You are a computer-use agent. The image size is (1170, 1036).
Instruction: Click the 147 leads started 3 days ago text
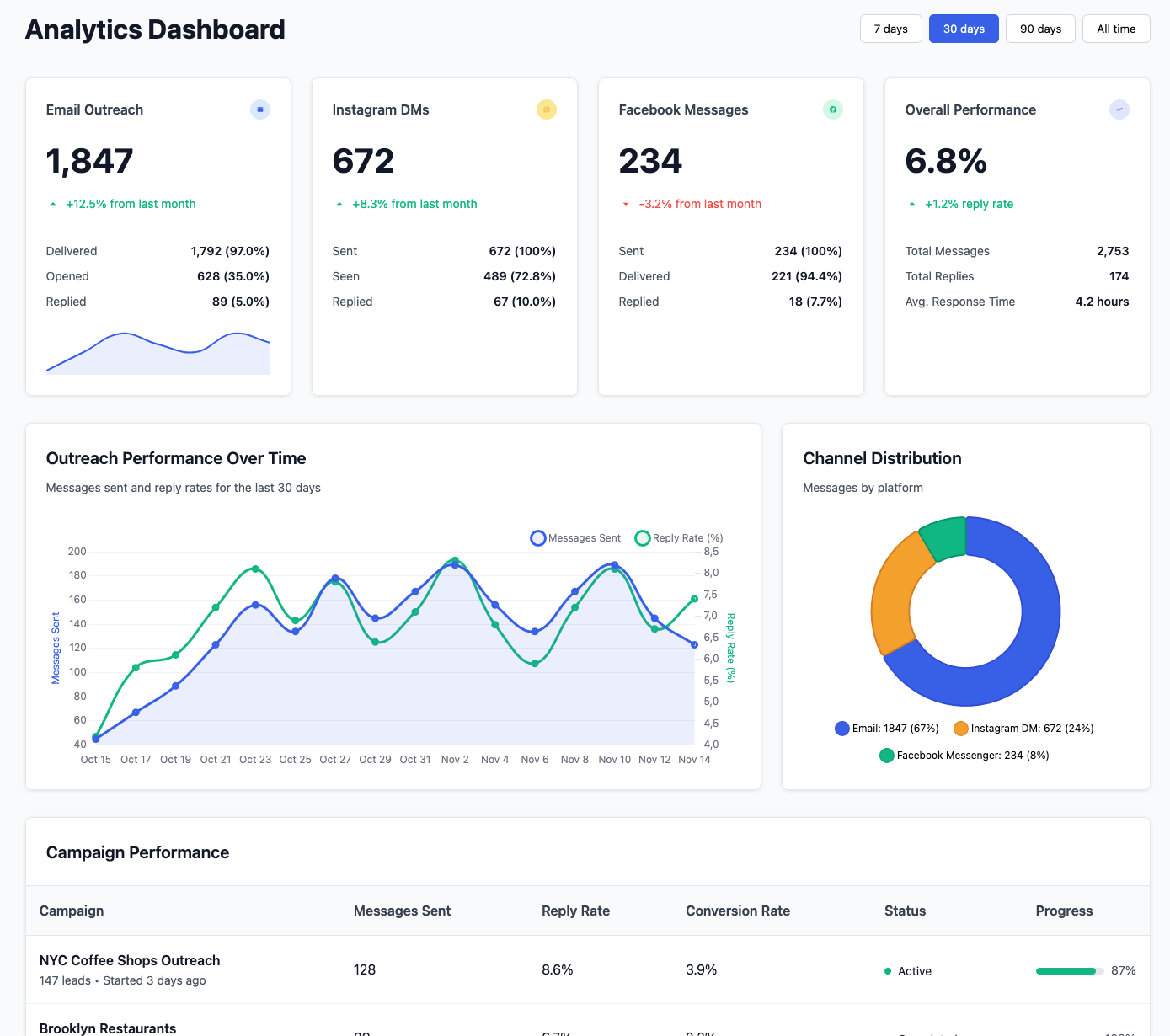[123, 980]
